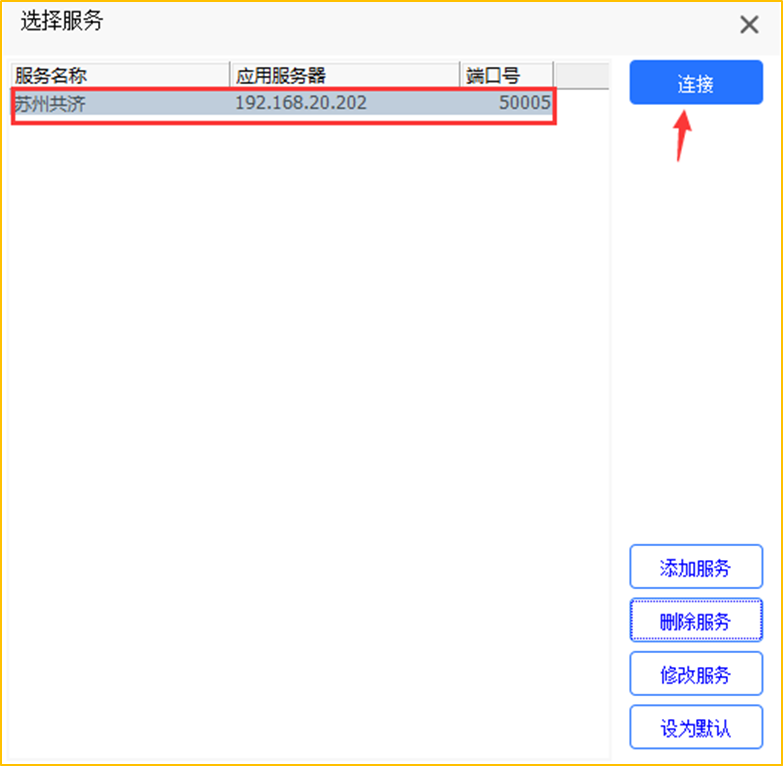Image resolution: width=783 pixels, height=766 pixels.
Task: Close the 选择服务 dialog
Action: pyautogui.click(x=749, y=25)
